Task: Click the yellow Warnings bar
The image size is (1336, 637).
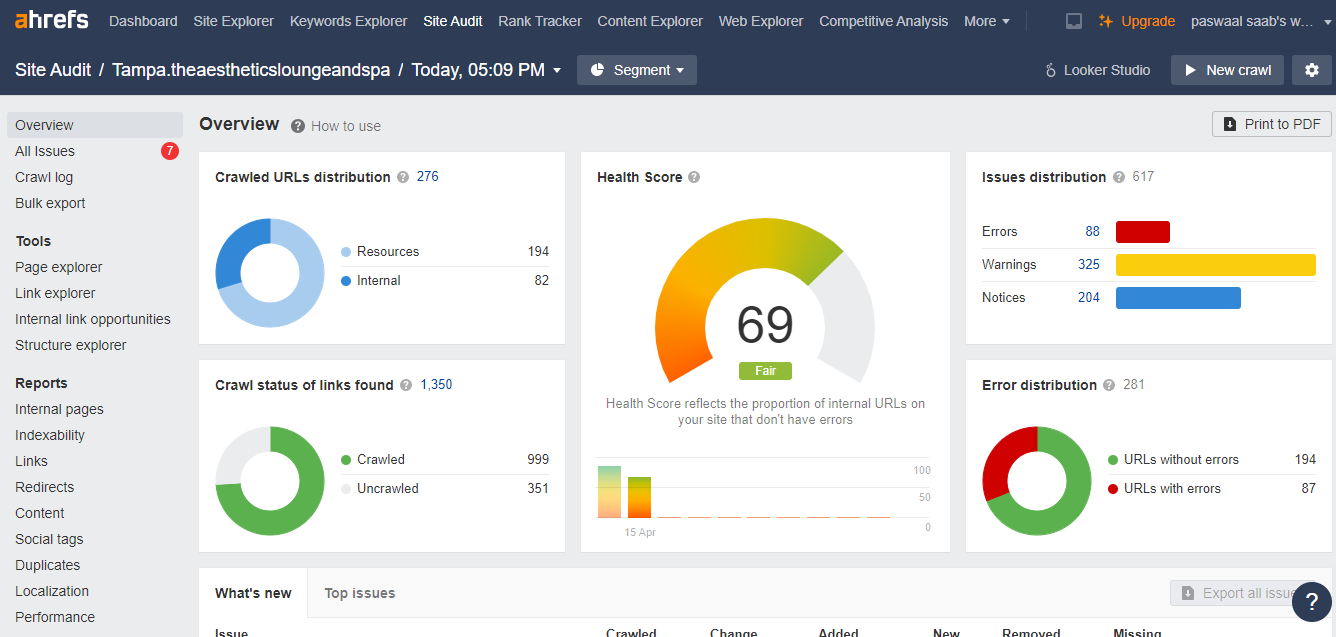Action: (x=1216, y=265)
